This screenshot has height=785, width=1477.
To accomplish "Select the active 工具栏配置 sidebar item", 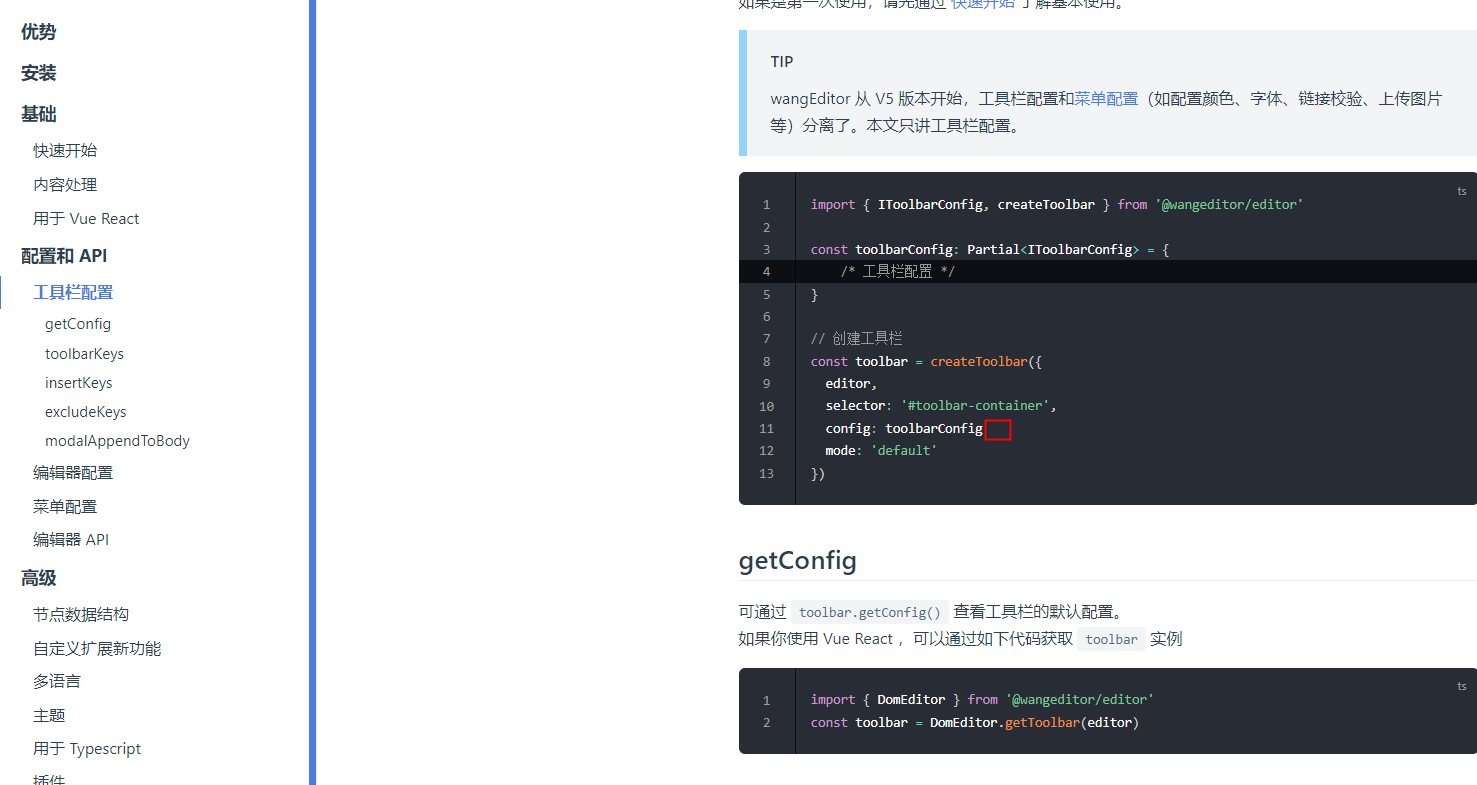I will [x=73, y=292].
